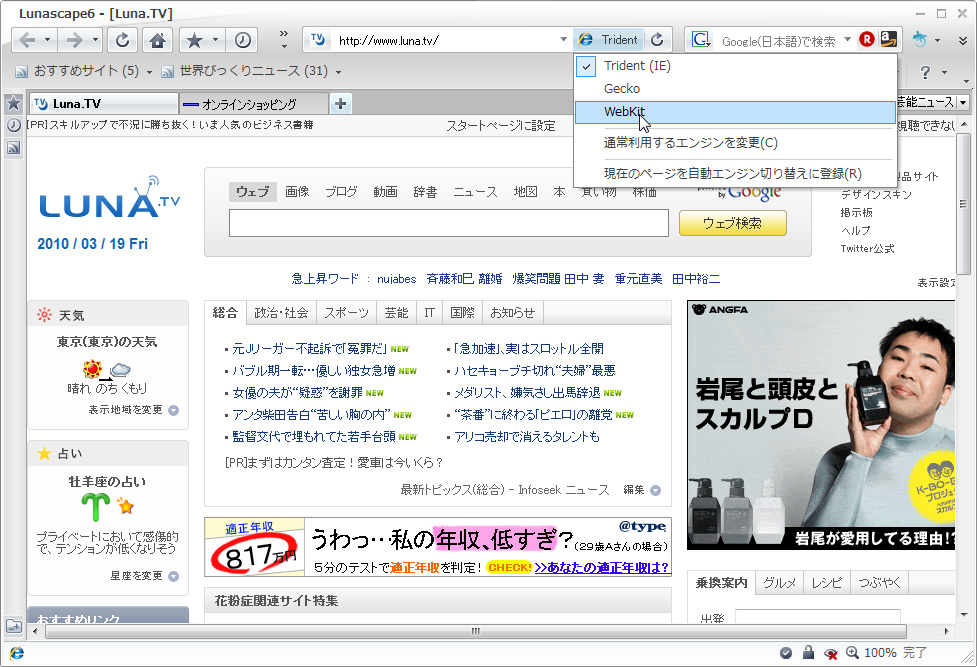Expand the Back button history dropdown
The width and height of the screenshot is (977, 667).
(x=47, y=40)
